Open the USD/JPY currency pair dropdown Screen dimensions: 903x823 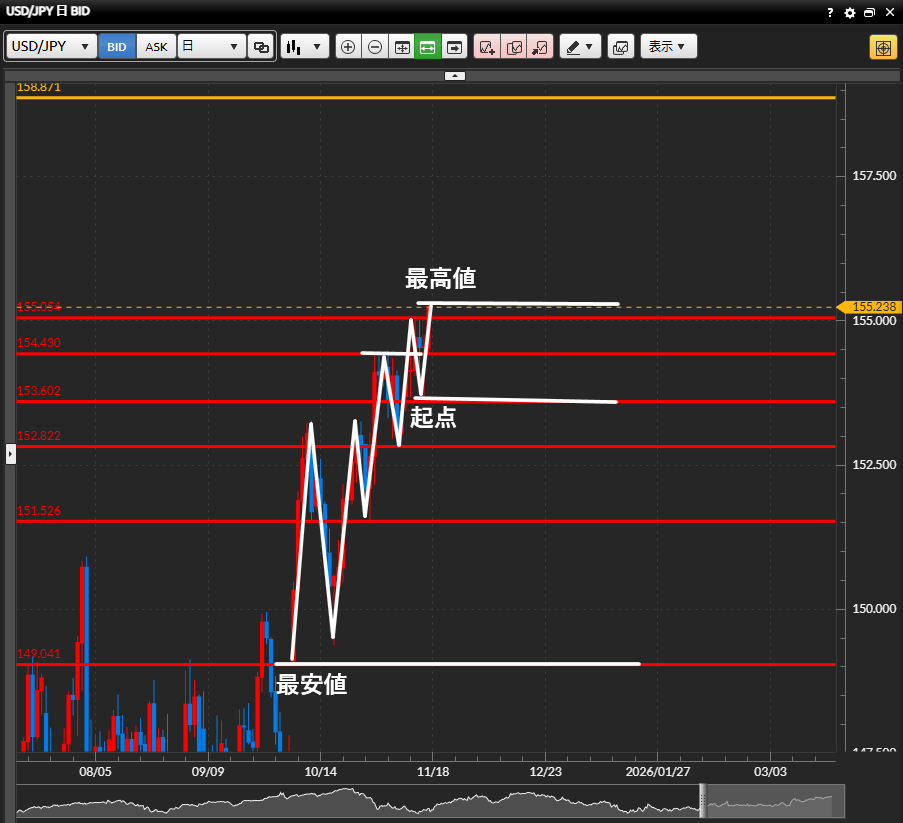(52, 47)
